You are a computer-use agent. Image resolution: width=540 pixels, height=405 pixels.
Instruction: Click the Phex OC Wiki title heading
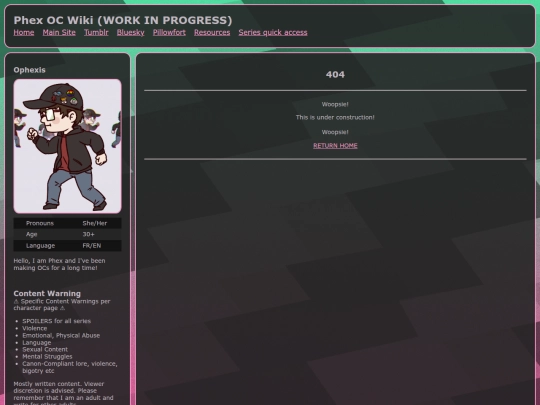[123, 20]
